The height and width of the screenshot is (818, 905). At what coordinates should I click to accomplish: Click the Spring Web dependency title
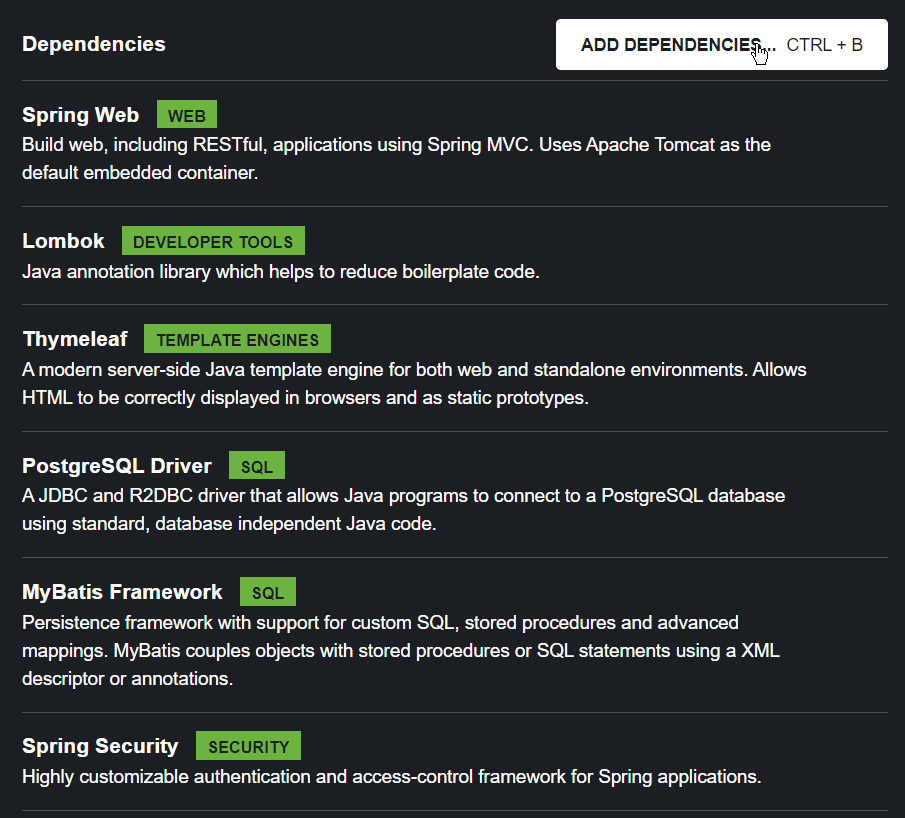pyautogui.click(x=80, y=114)
